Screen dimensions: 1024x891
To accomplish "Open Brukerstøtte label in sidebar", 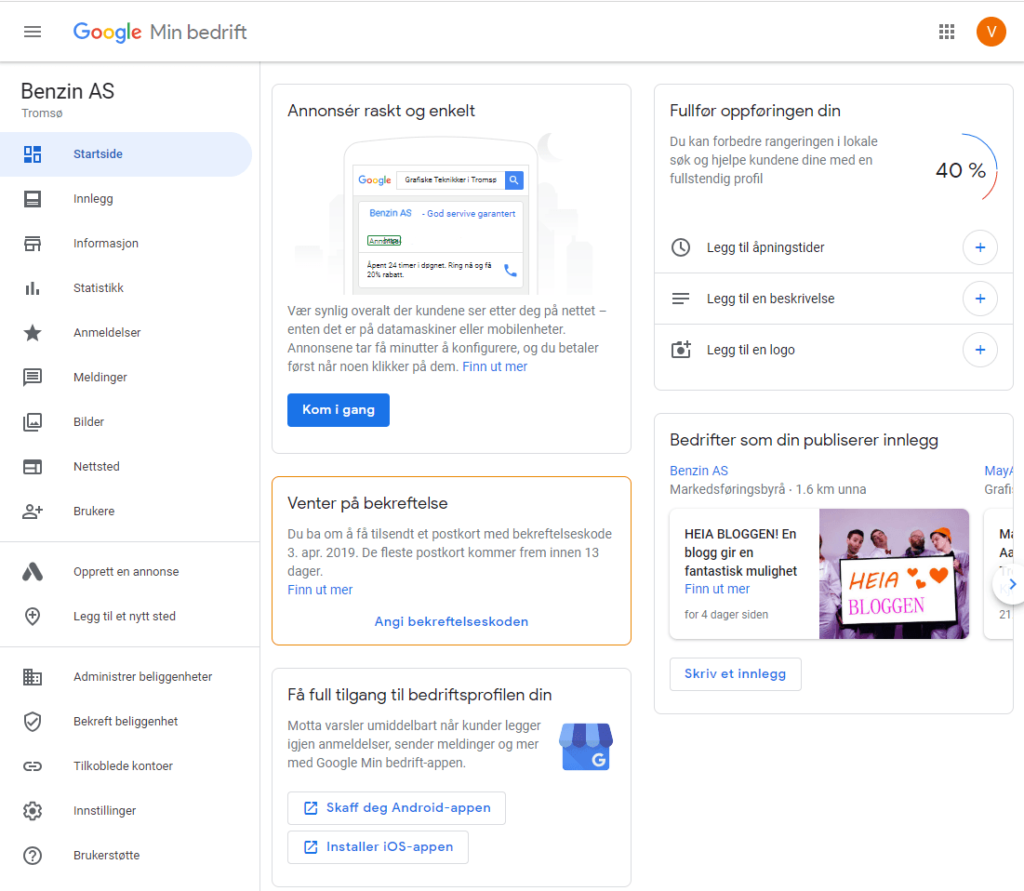I will click(106, 855).
